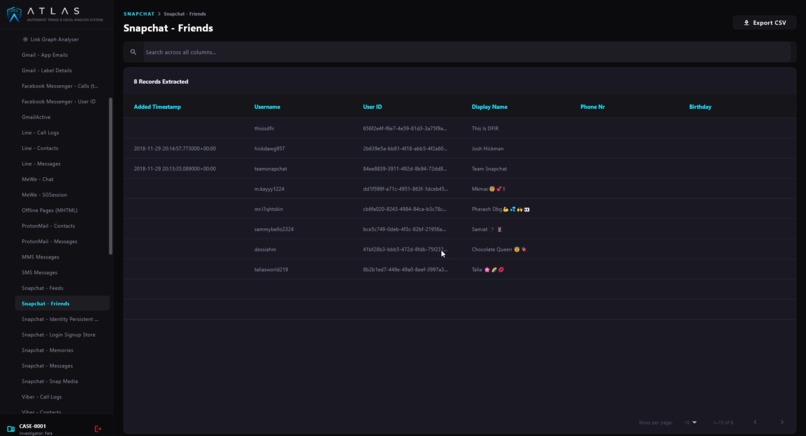Open Offline Pages (MHTML)
Screen dimensions: 806x436
tap(49, 210)
